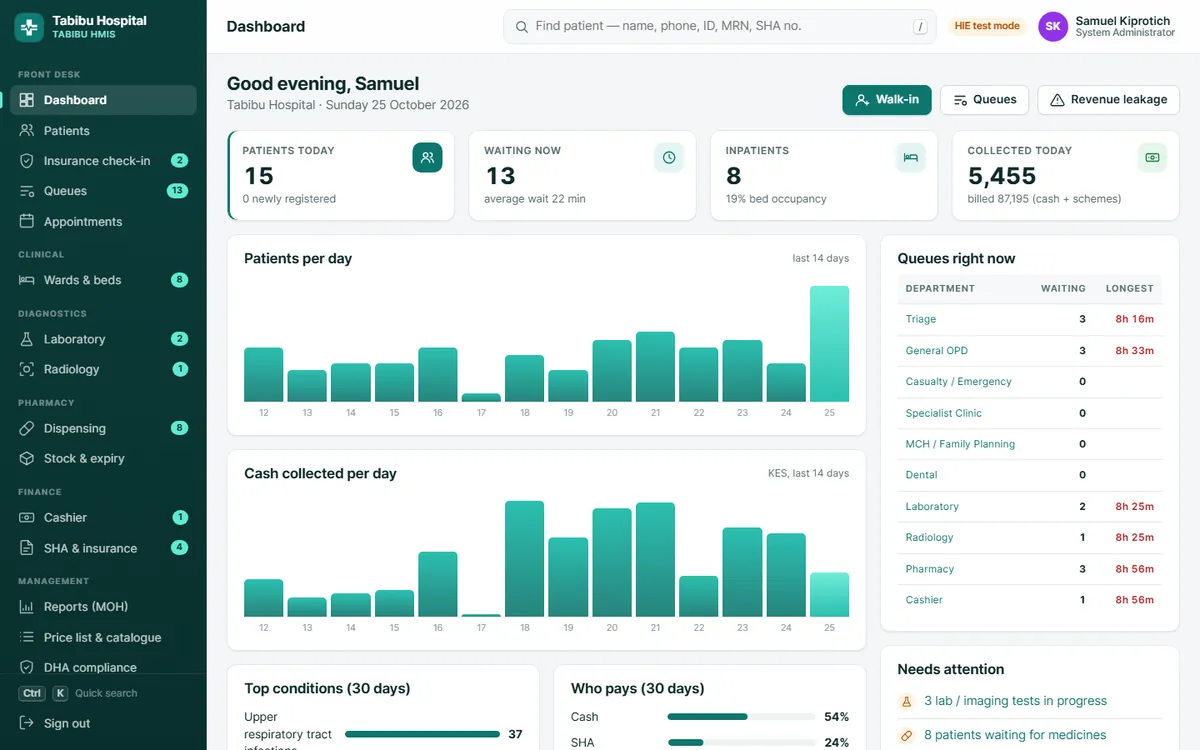Click the medicines pill alert icon
1200x750 pixels.
click(907, 735)
